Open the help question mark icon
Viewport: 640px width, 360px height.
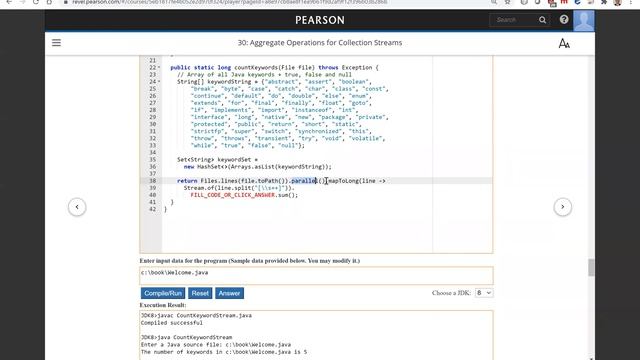pyautogui.click(x=564, y=20)
